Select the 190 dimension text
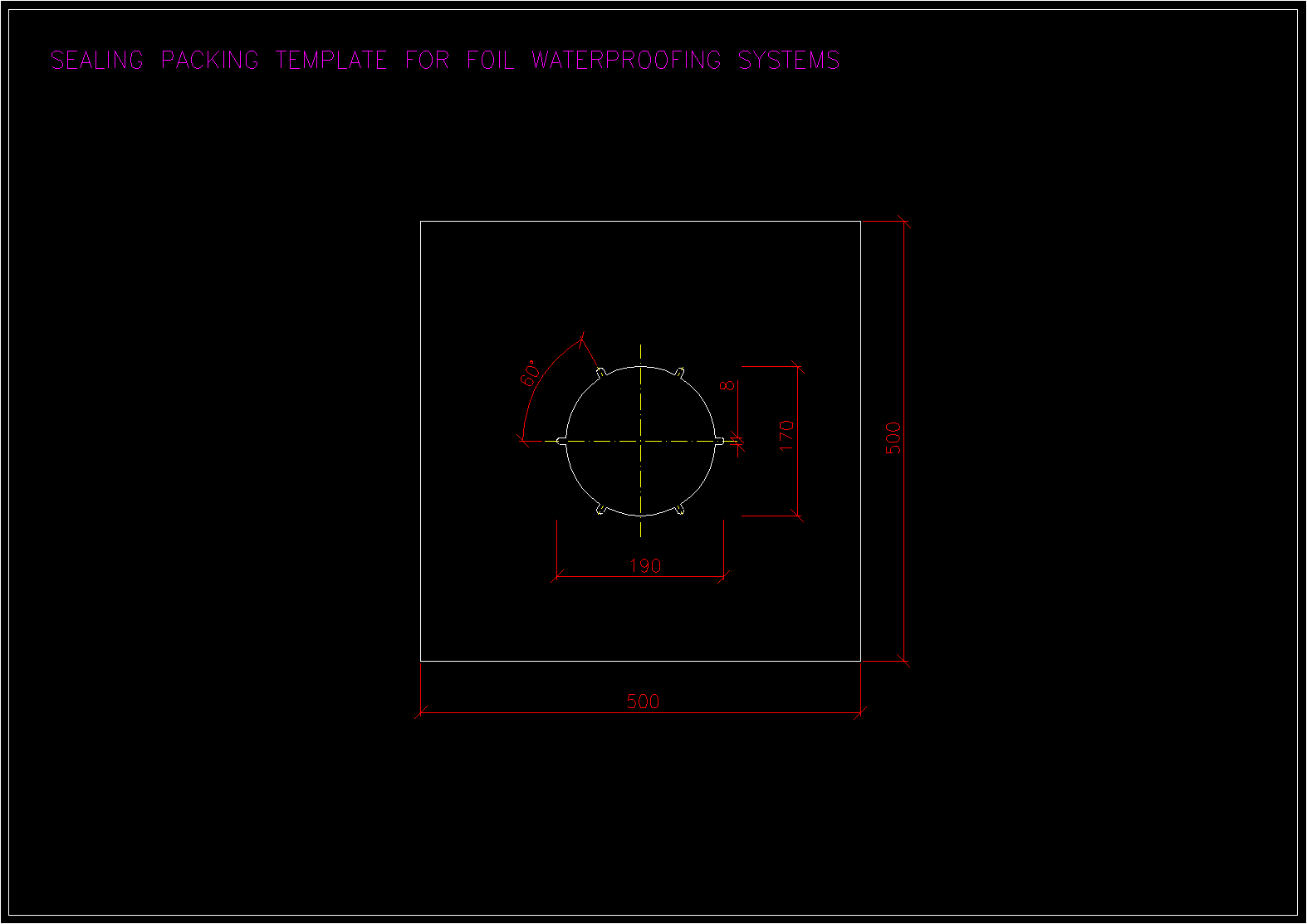This screenshot has height=924, width=1307. (645, 566)
